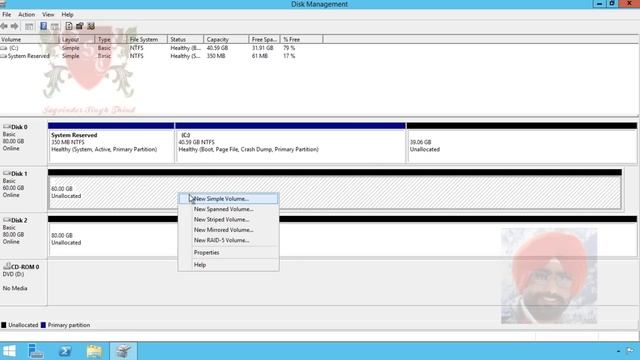Click the Disk Management taskbar icon
This screenshot has height=360, width=640.
[x=123, y=351]
